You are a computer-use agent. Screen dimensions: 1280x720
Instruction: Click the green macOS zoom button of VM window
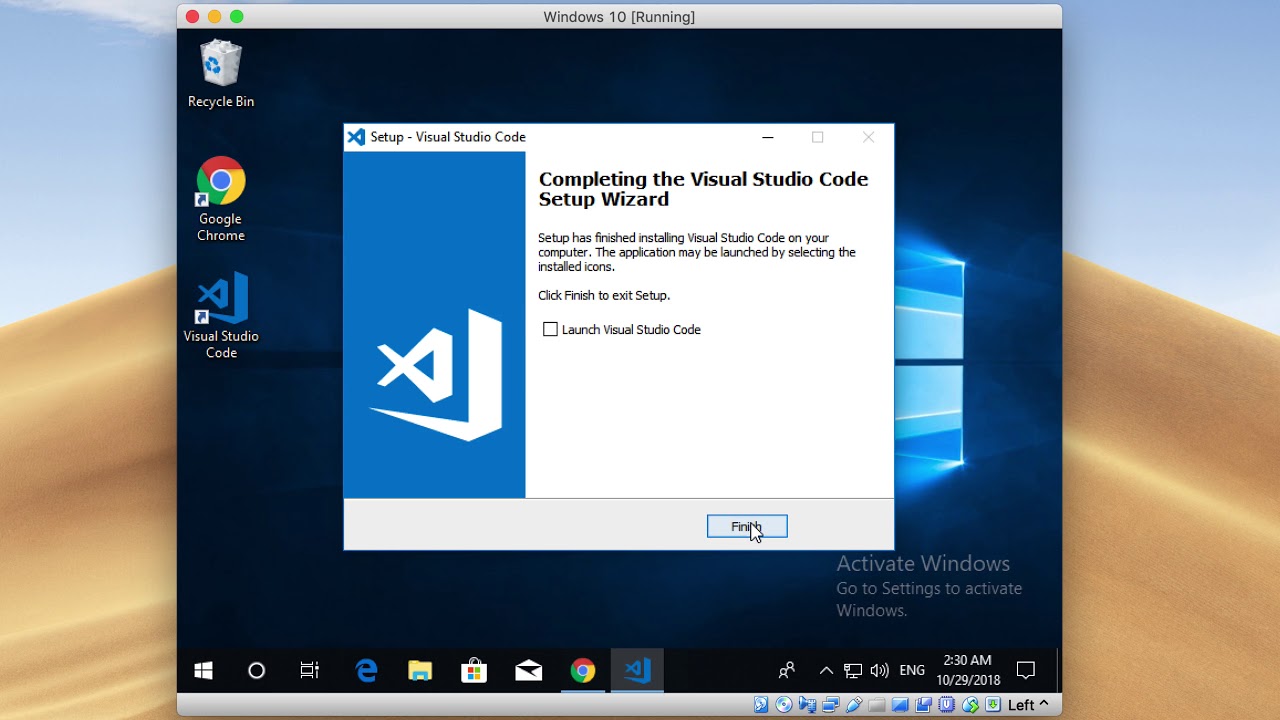[x=237, y=16]
